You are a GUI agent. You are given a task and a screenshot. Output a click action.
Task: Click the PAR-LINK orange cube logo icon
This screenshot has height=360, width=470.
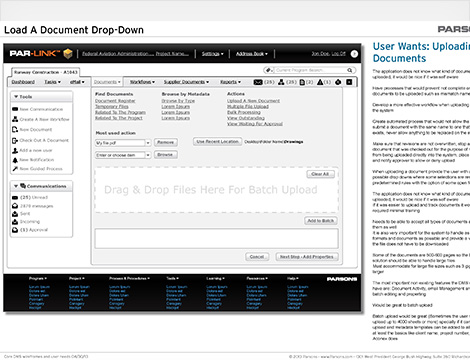[x=68, y=53]
